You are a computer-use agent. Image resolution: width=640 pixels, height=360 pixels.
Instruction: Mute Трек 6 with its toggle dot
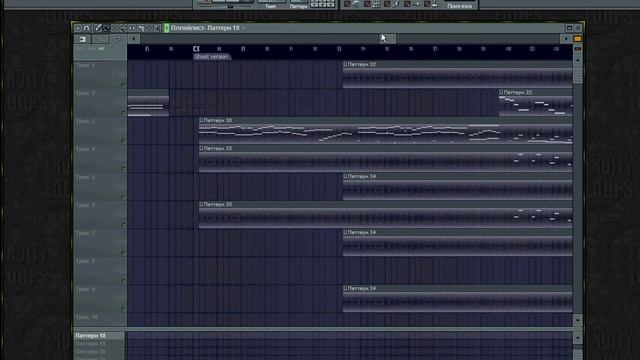click(123, 225)
